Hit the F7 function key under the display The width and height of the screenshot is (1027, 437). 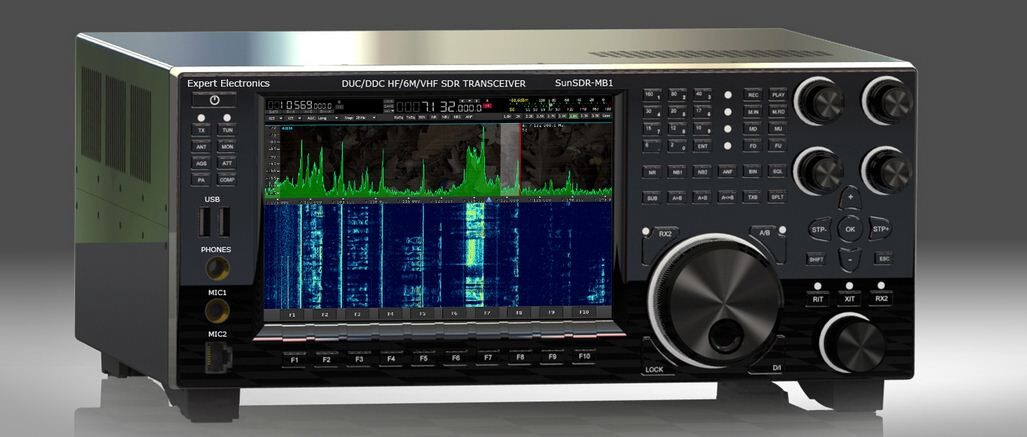point(487,358)
